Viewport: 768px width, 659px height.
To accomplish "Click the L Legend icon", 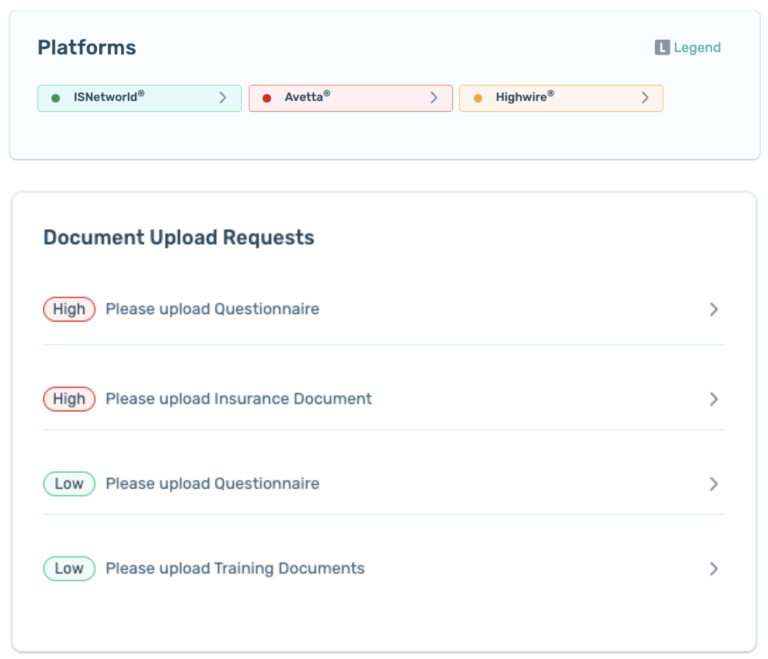I will [x=662, y=47].
